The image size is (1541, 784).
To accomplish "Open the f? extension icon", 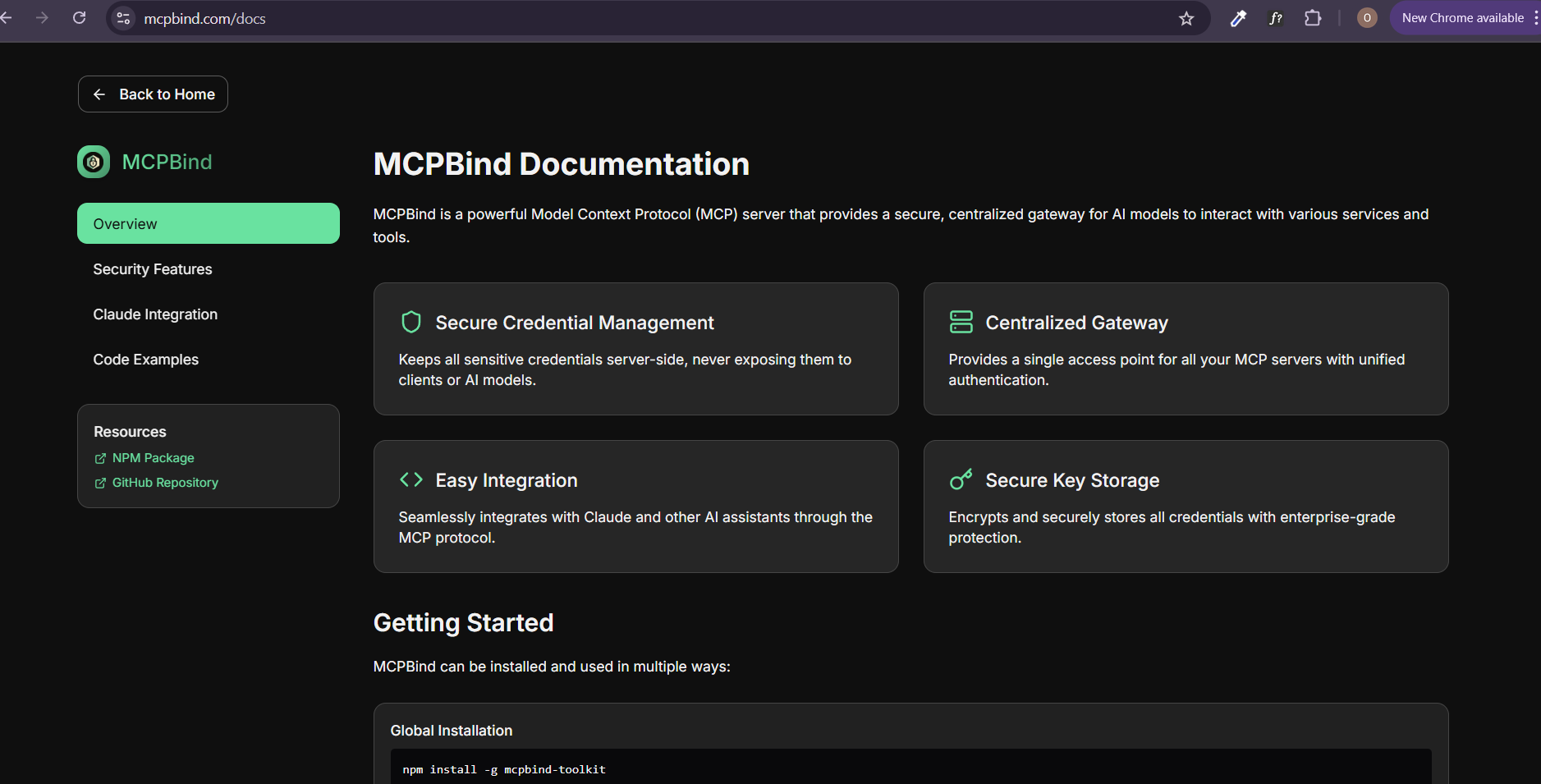I will coord(1276,18).
